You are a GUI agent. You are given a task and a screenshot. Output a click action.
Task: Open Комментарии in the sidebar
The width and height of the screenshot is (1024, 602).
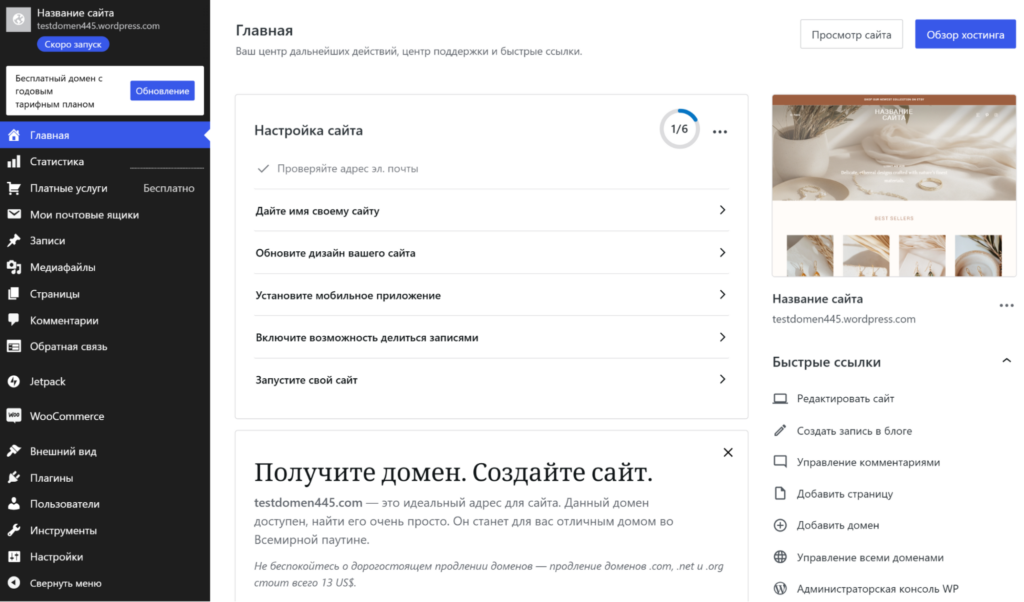pyautogui.click(x=105, y=320)
